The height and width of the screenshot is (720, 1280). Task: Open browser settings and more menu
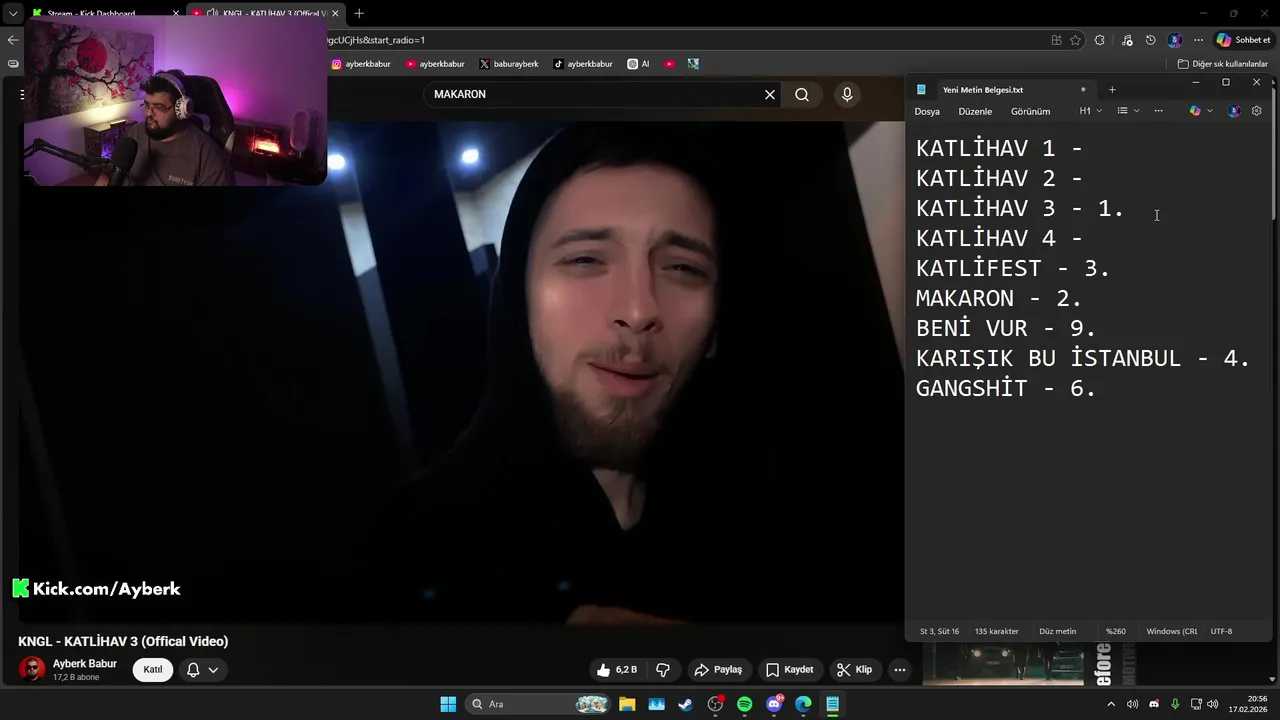pos(1198,40)
